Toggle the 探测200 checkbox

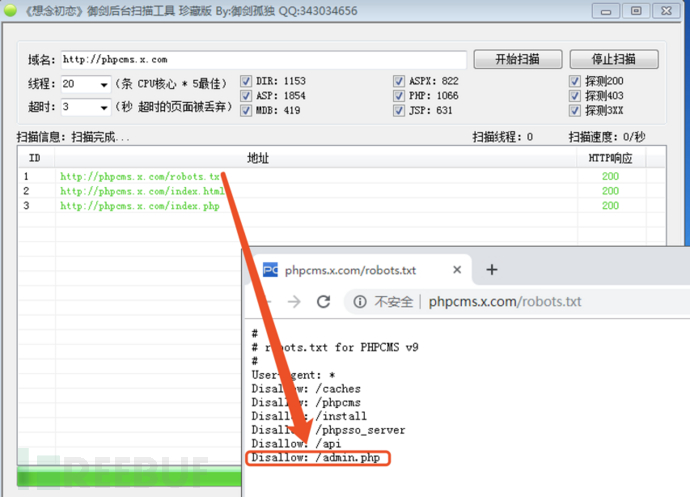(x=575, y=81)
